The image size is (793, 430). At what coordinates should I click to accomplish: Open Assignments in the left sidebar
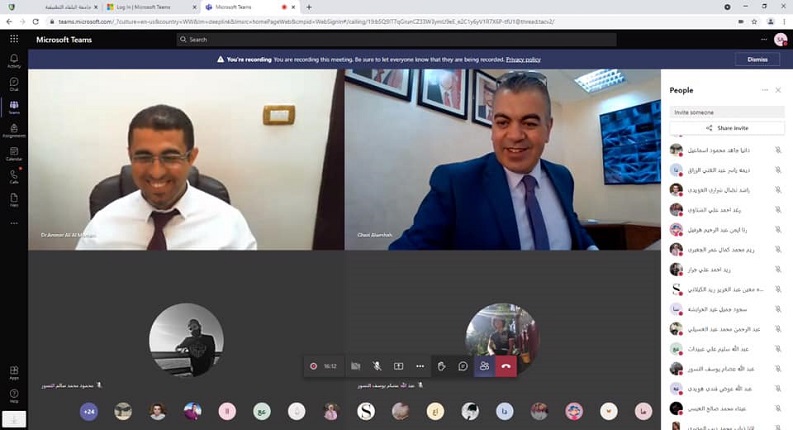[x=14, y=130]
